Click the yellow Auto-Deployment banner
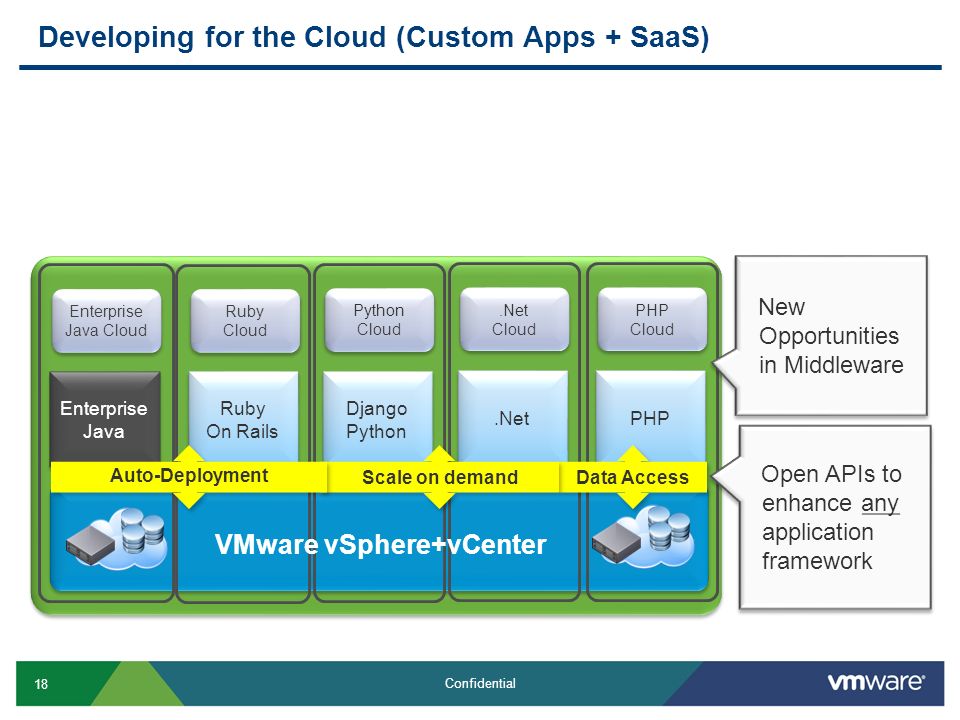Viewport: 960px width, 720px height. pos(189,477)
